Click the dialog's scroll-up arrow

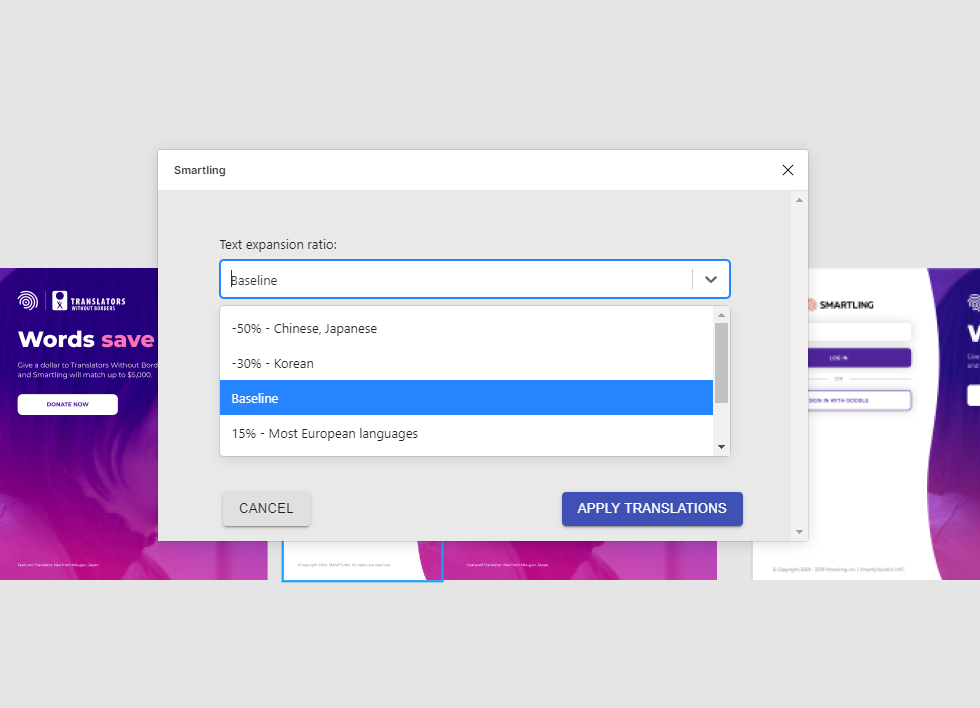coord(799,200)
